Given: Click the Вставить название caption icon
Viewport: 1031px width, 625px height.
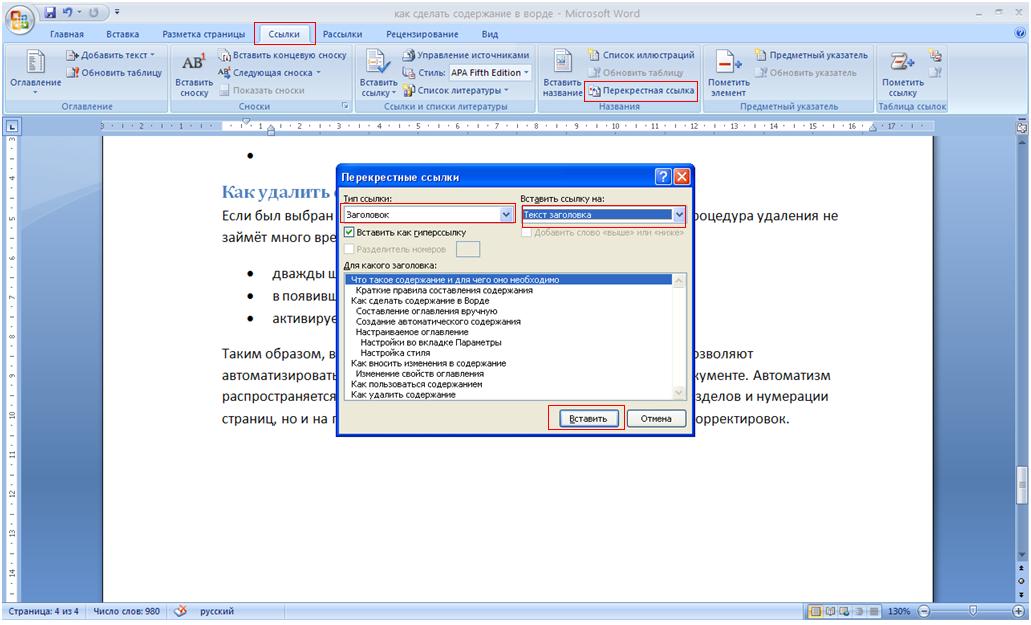Looking at the screenshot, I should [x=561, y=72].
